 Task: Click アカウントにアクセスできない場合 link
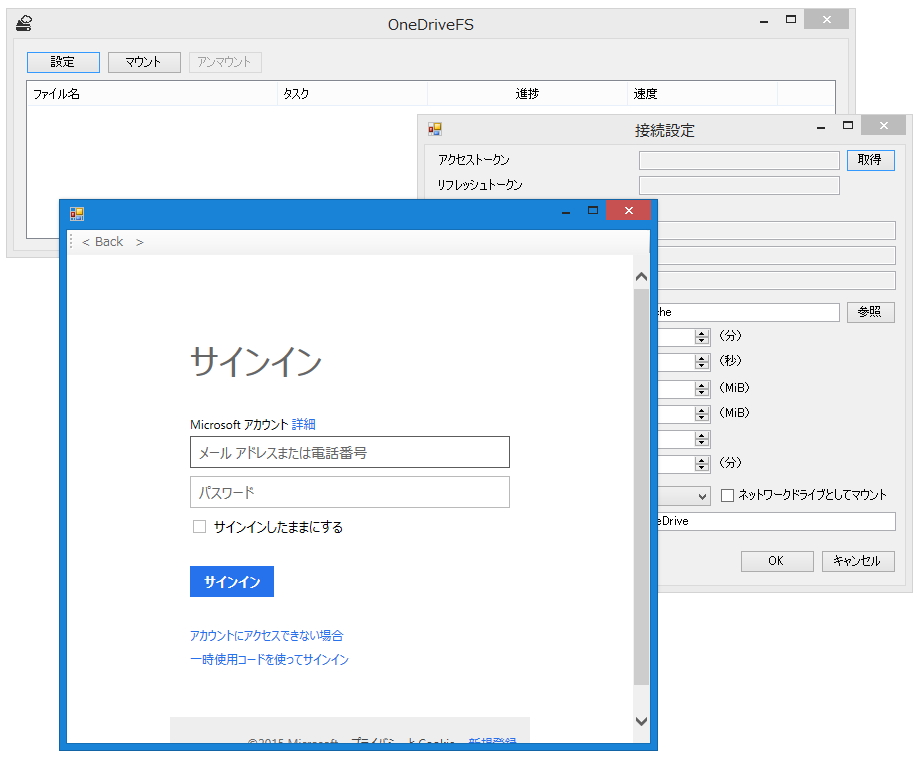point(266,635)
